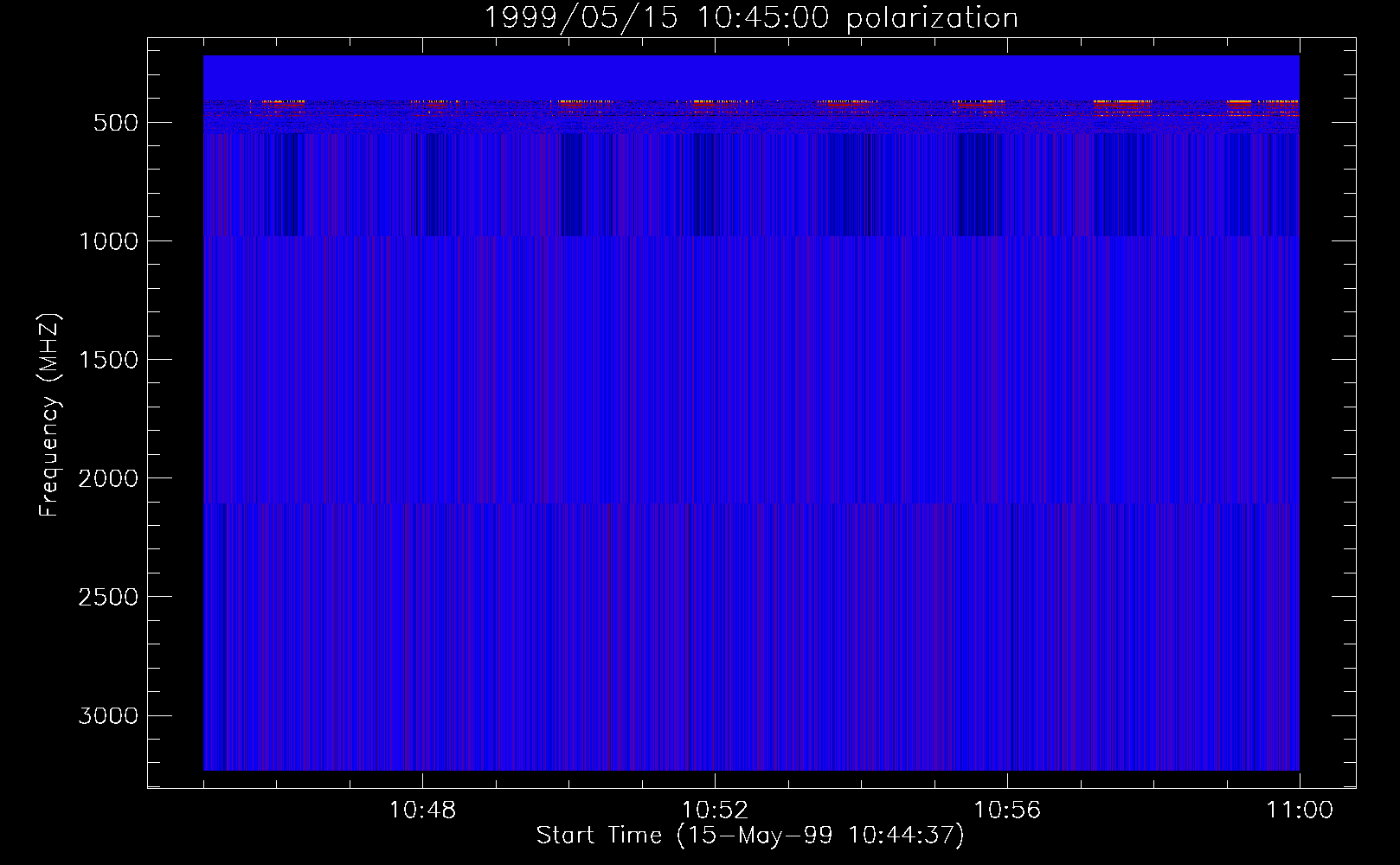The height and width of the screenshot is (865, 1400).
Task: Click the 10:48 time tick label
Action: pos(422,811)
